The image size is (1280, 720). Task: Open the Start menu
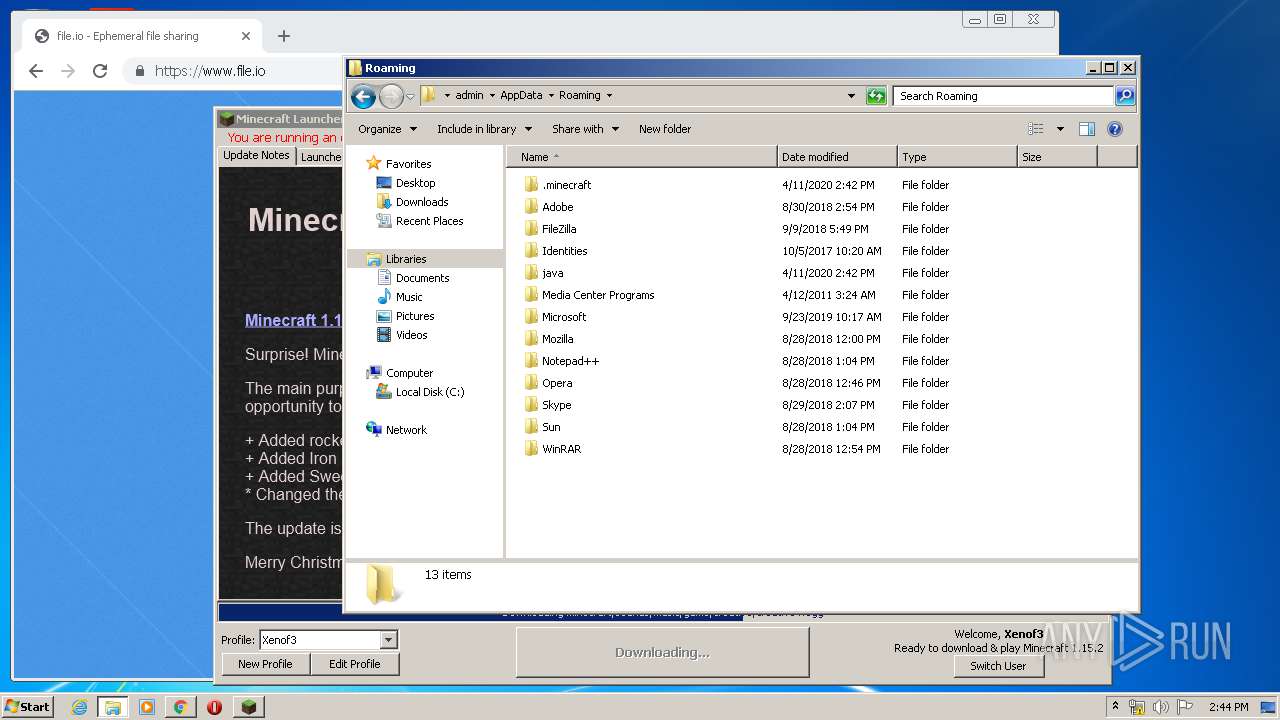pos(27,707)
